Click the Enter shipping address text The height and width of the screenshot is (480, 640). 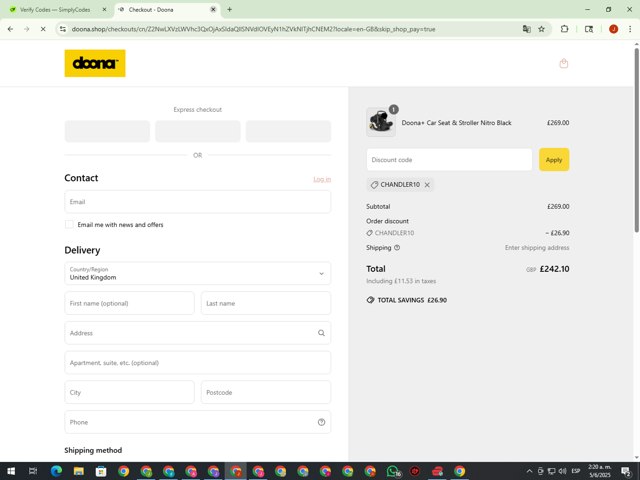pyautogui.click(x=537, y=248)
